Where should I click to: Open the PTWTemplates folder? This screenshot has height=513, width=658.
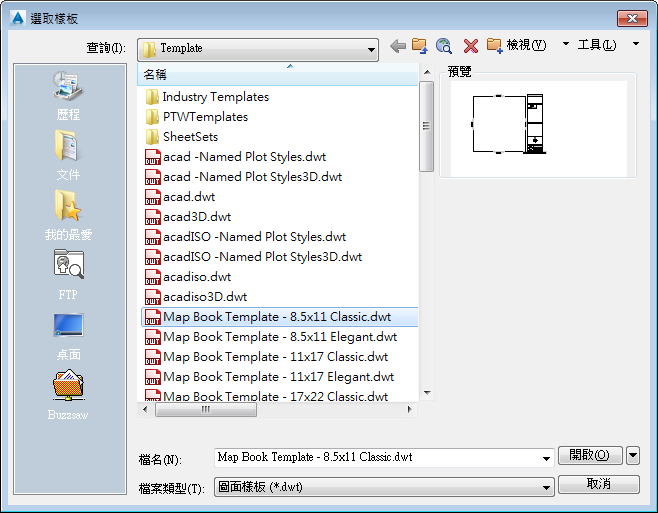click(x=197, y=117)
